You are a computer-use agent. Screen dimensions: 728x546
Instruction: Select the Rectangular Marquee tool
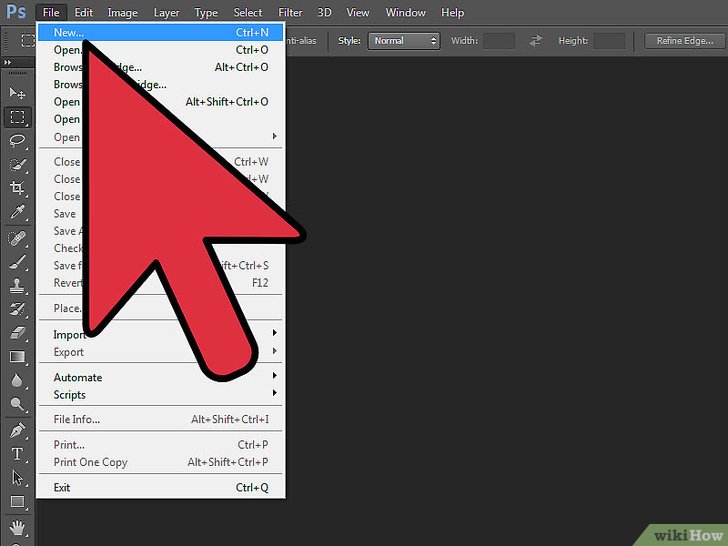17,117
